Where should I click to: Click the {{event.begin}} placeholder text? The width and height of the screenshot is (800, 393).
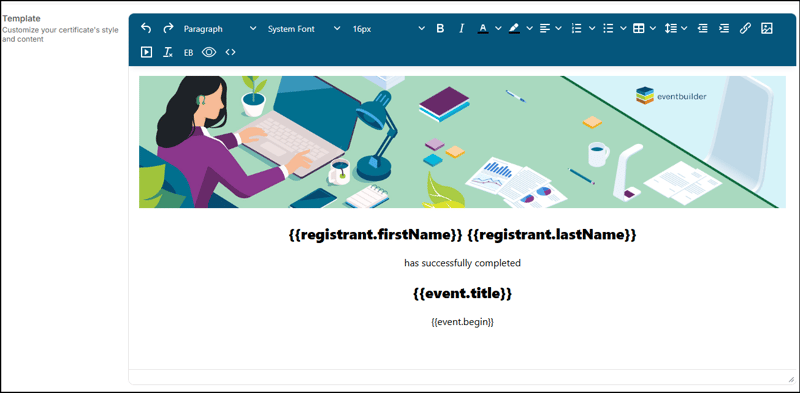462,323
